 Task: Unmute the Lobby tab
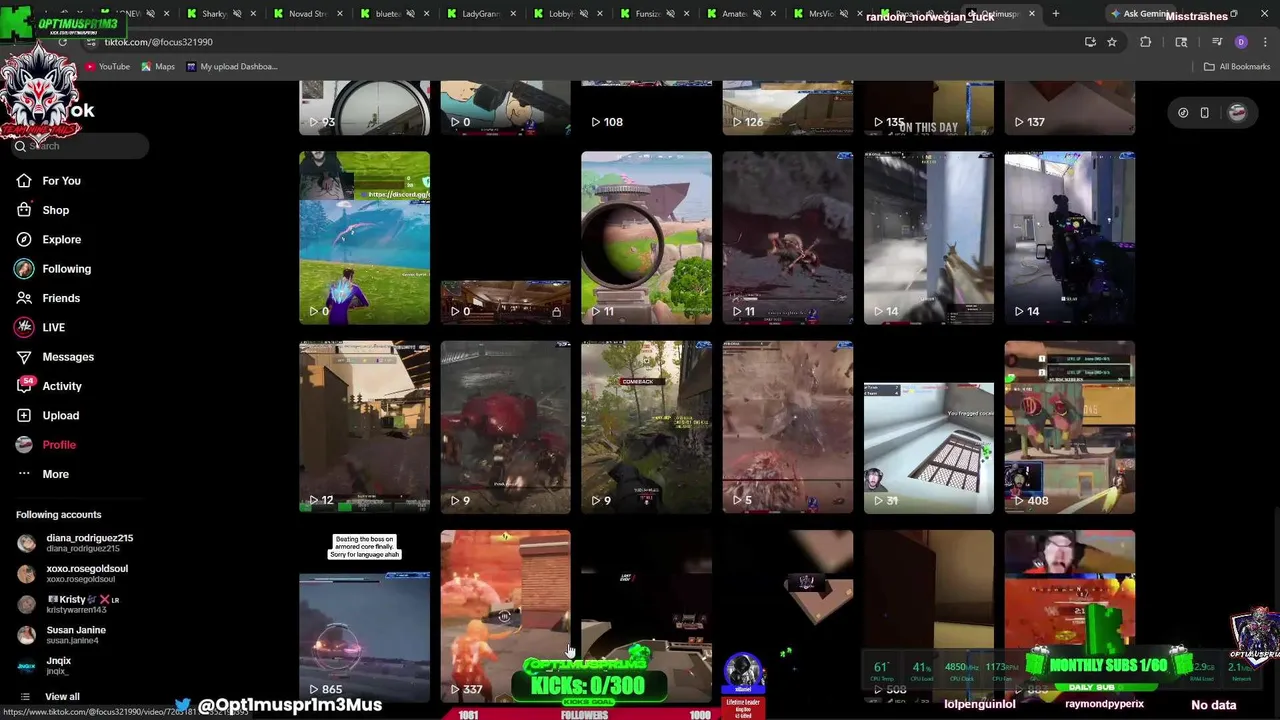(x=584, y=14)
